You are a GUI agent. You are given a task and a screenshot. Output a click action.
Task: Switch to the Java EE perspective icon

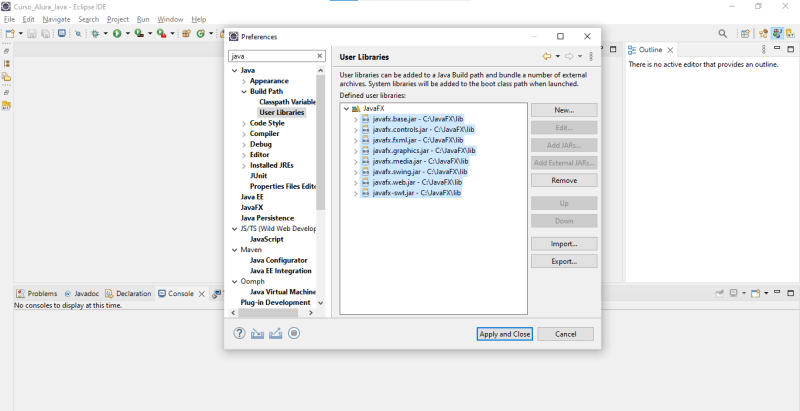763,34
